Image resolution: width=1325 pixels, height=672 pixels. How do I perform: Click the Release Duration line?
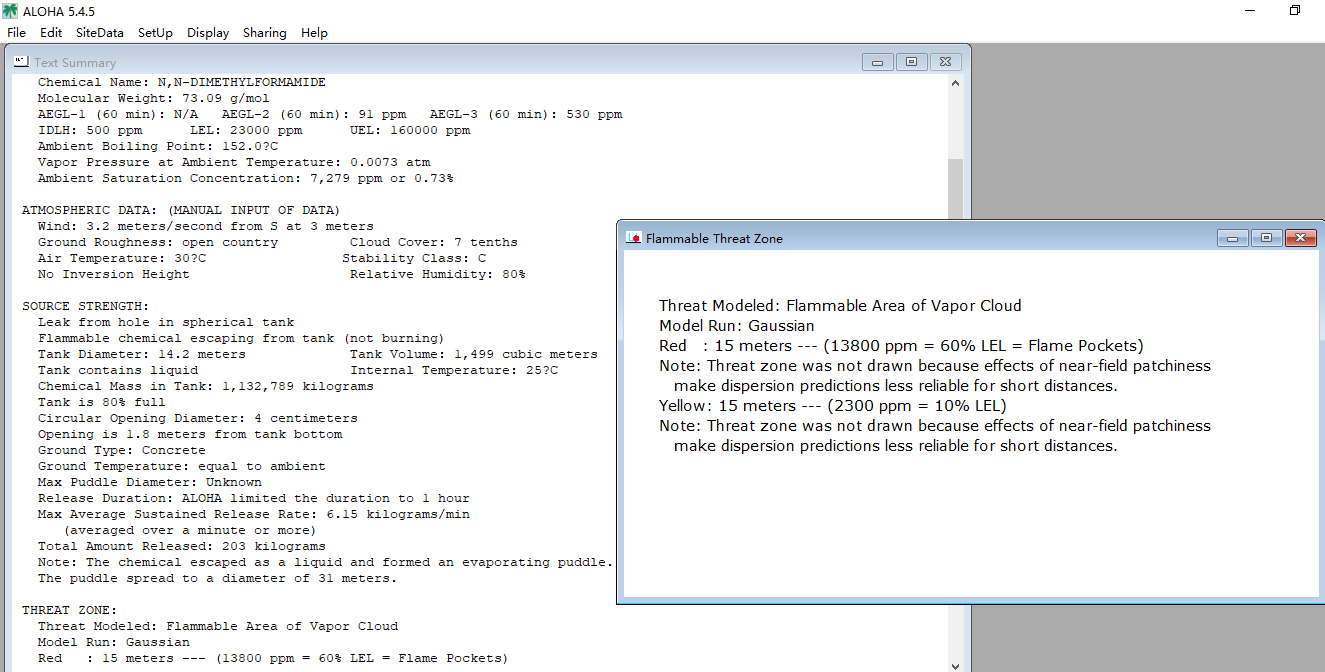coord(254,498)
